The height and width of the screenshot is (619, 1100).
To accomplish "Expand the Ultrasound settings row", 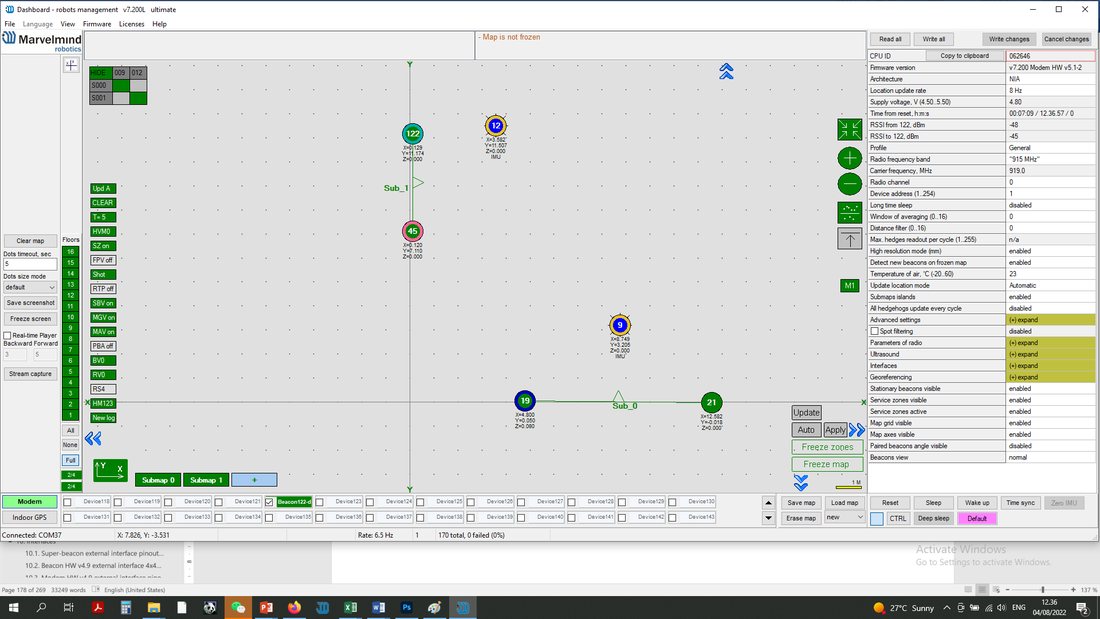I will pos(1049,354).
